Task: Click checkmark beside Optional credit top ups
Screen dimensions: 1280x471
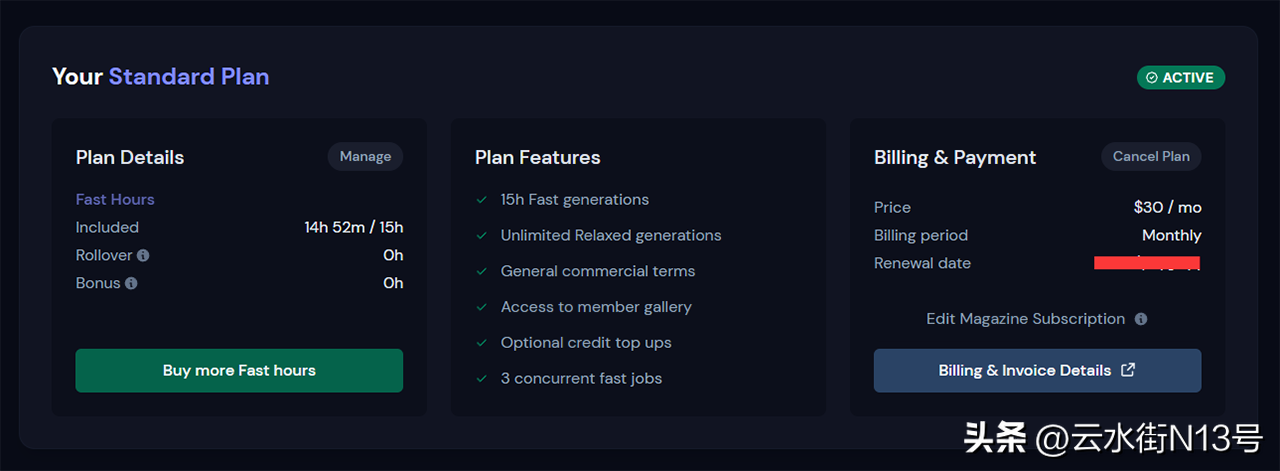Action: pyautogui.click(x=482, y=343)
